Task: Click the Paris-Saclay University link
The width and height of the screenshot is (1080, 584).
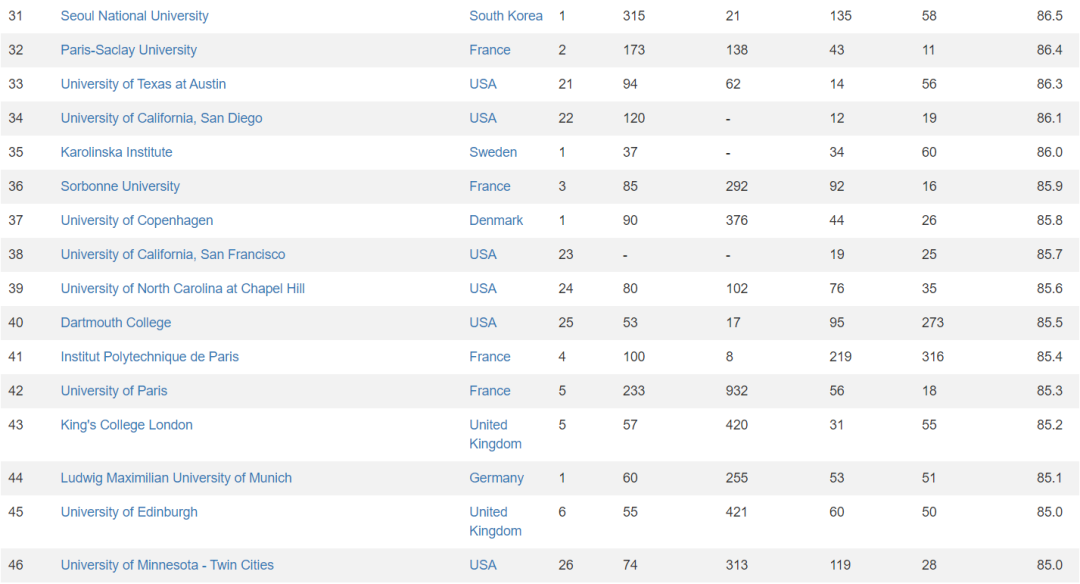Action: 128,50
